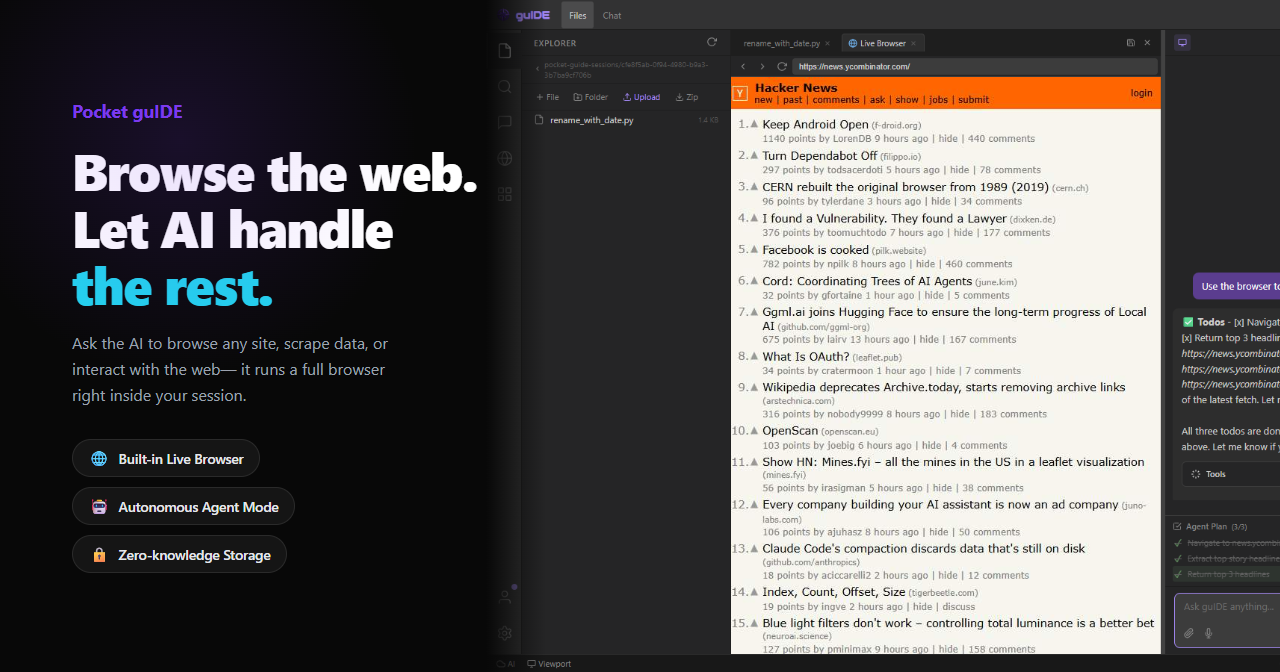The image size is (1280, 672).
Task: Switch to the Chat tab
Action: click(612, 15)
